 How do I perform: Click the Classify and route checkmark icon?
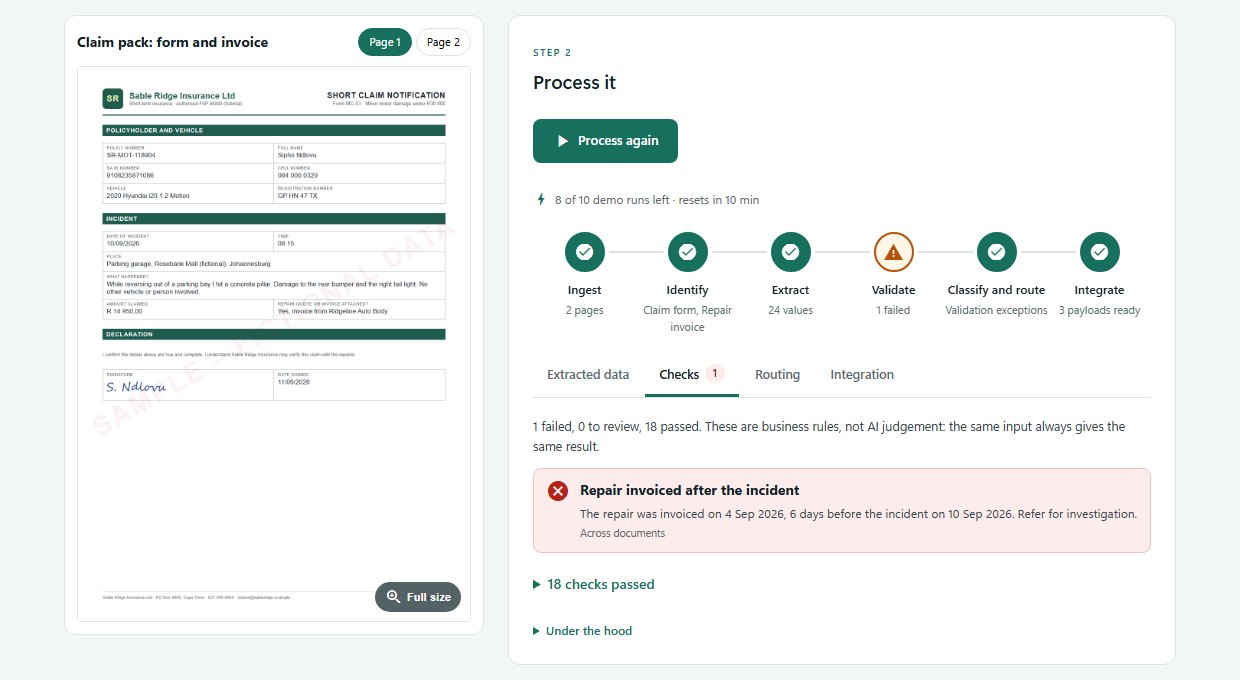[x=996, y=252]
